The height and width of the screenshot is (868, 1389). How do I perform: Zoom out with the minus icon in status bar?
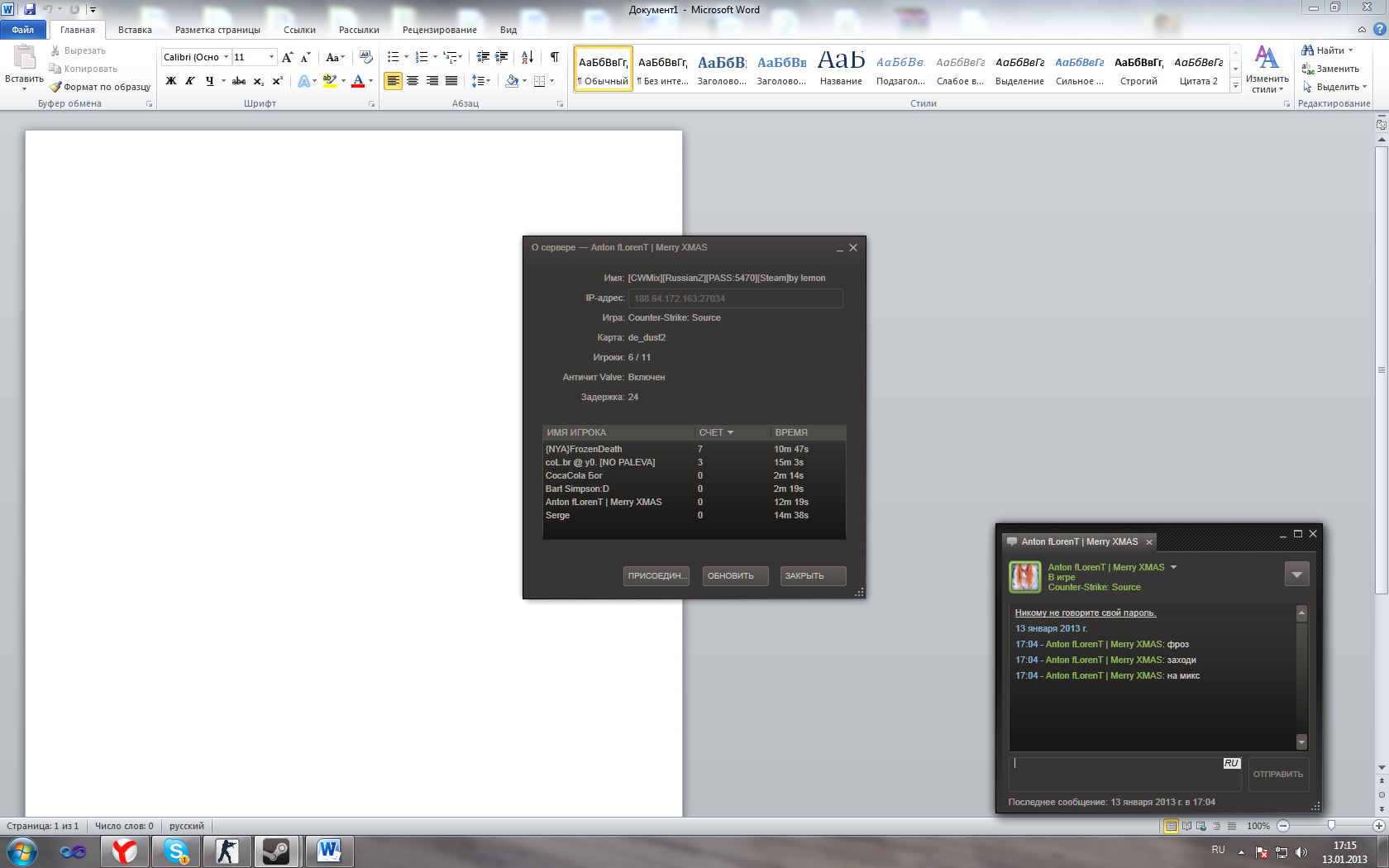(x=1283, y=826)
